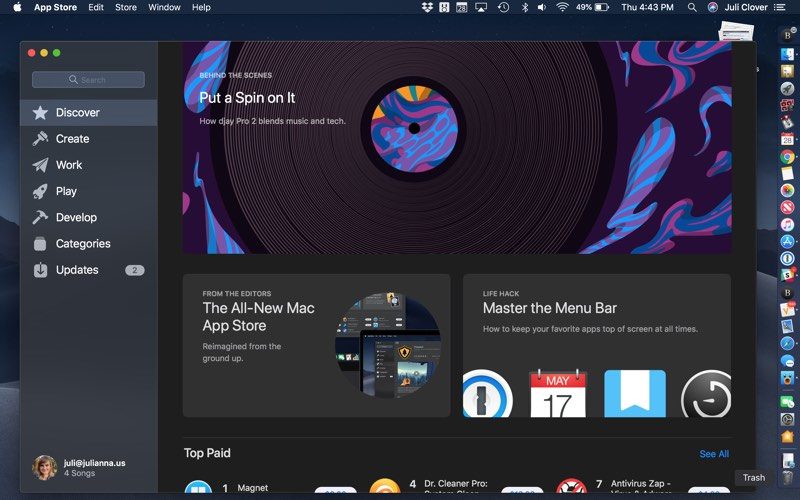Viewport: 800px width, 500px height.
Task: Open the volume control in menu bar
Action: coord(542,7)
